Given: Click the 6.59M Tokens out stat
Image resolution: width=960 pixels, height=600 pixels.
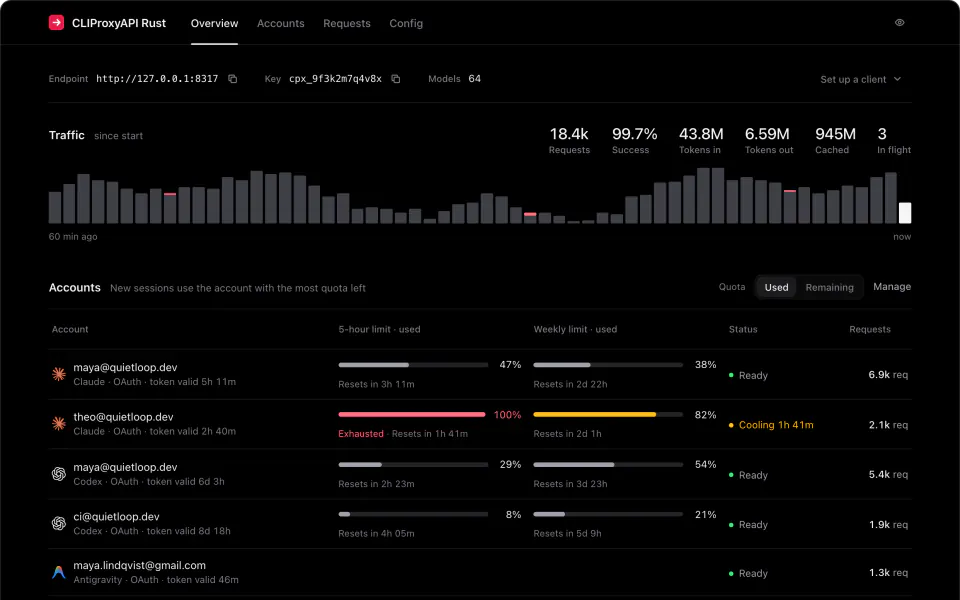Looking at the screenshot, I should click(769, 140).
